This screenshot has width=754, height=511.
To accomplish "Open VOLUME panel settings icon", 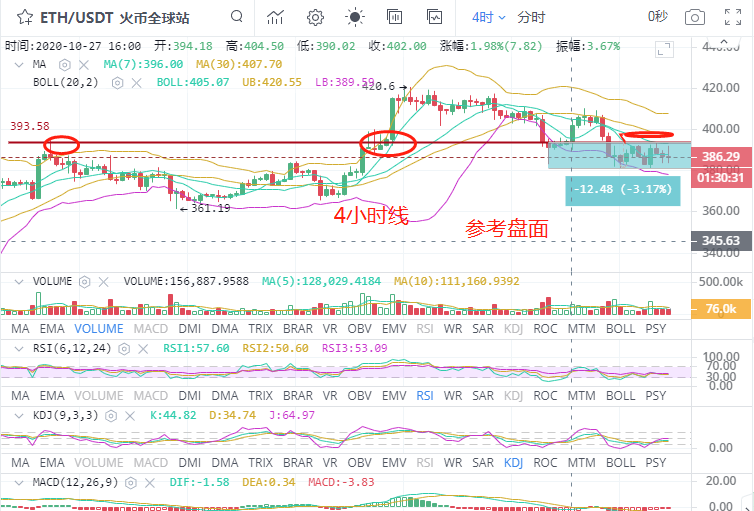I will (84, 282).
